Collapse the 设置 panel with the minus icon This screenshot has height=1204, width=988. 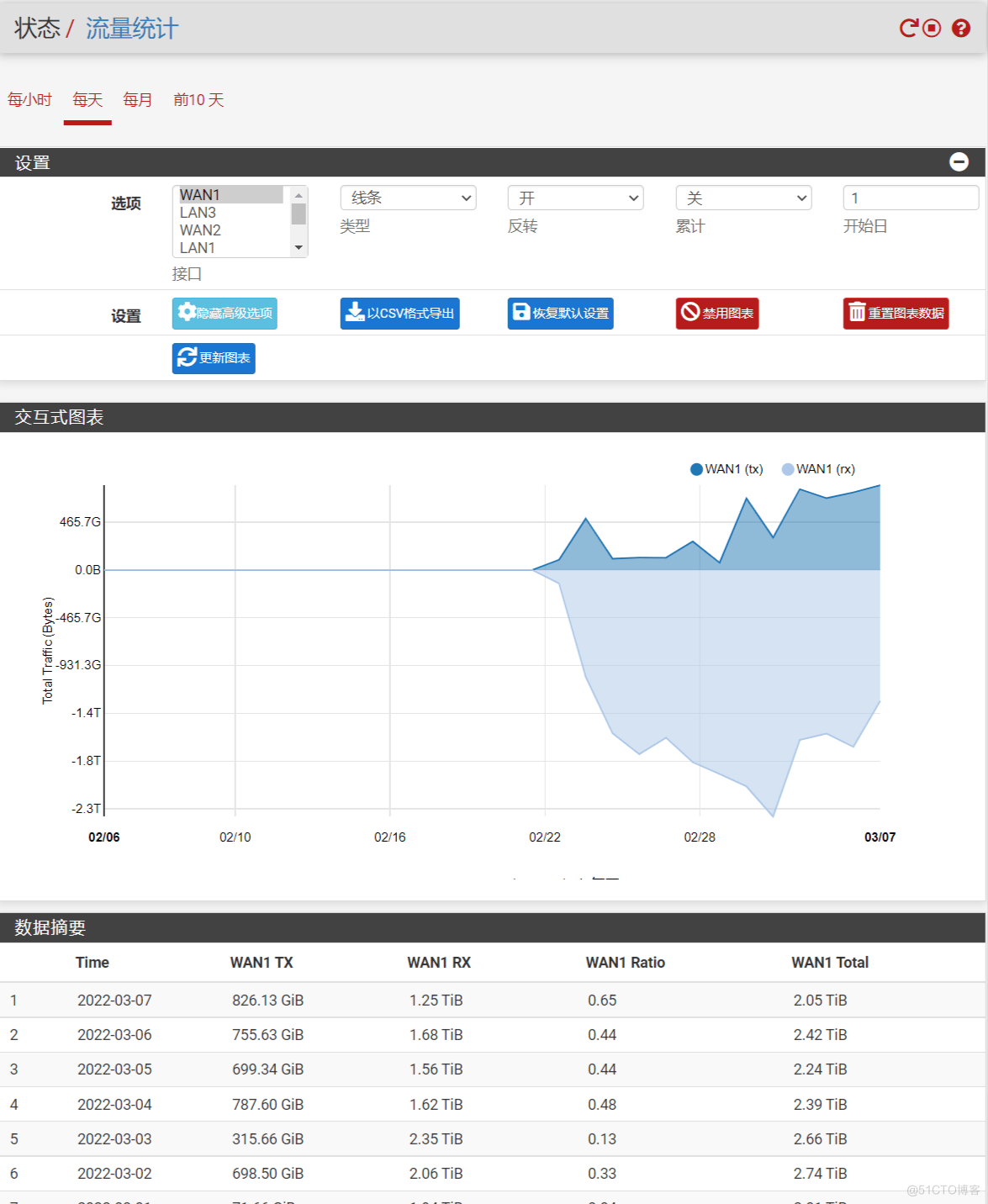click(x=959, y=162)
